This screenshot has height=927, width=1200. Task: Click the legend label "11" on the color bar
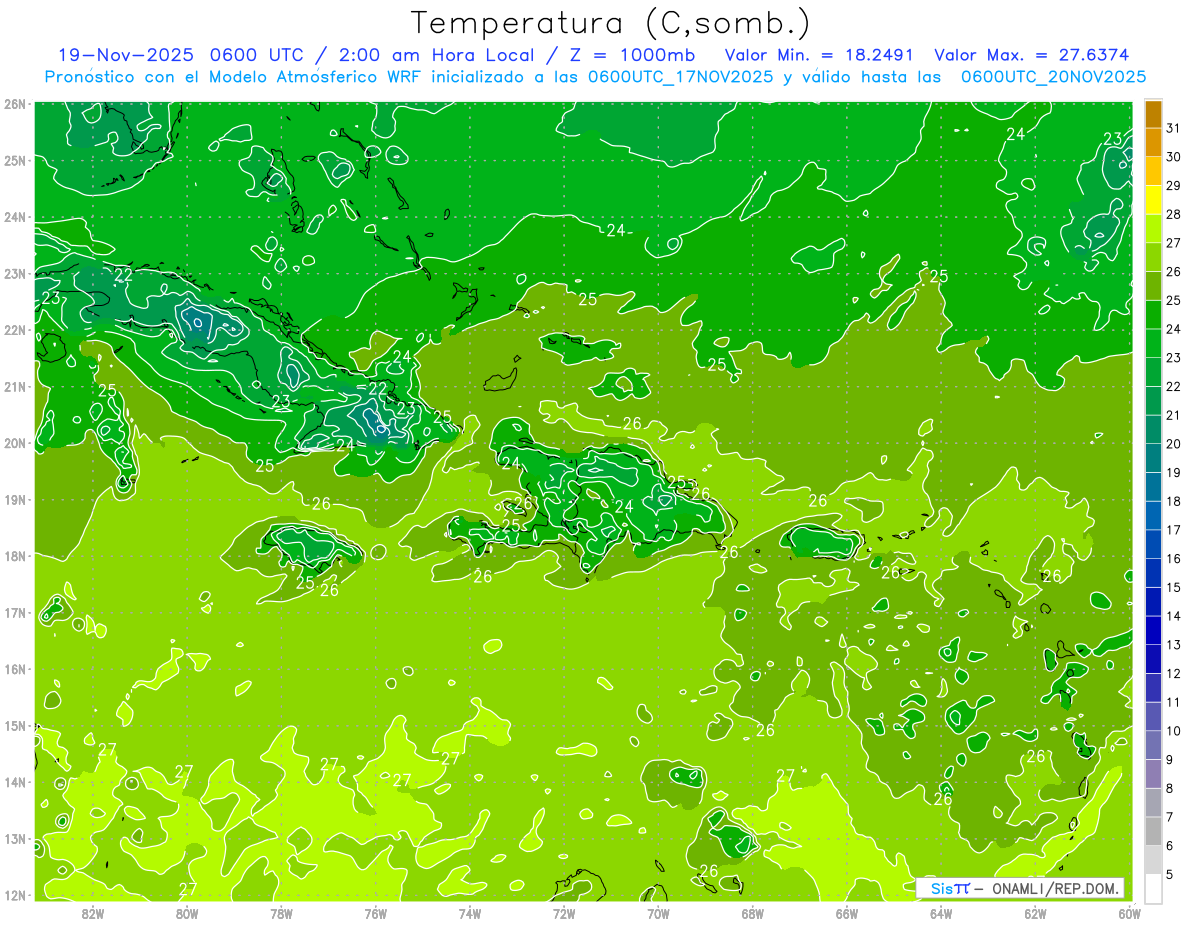[1174, 702]
